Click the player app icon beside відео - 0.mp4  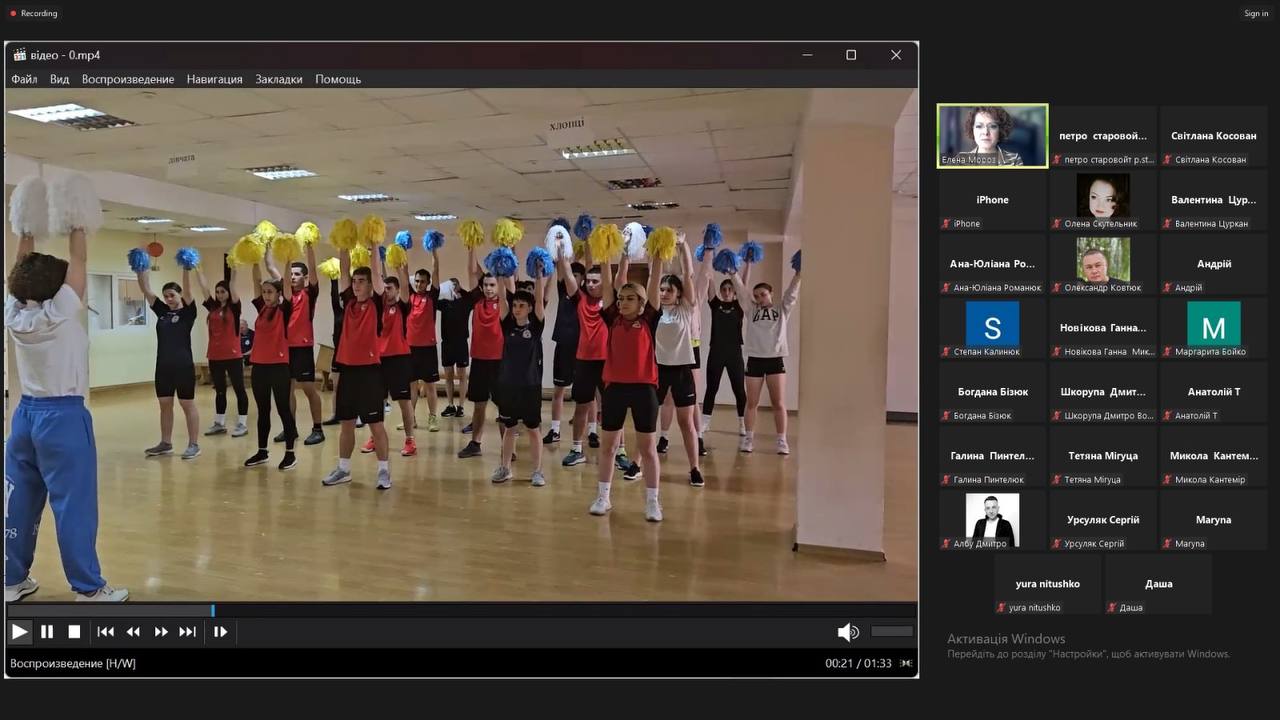pyautogui.click(x=19, y=55)
